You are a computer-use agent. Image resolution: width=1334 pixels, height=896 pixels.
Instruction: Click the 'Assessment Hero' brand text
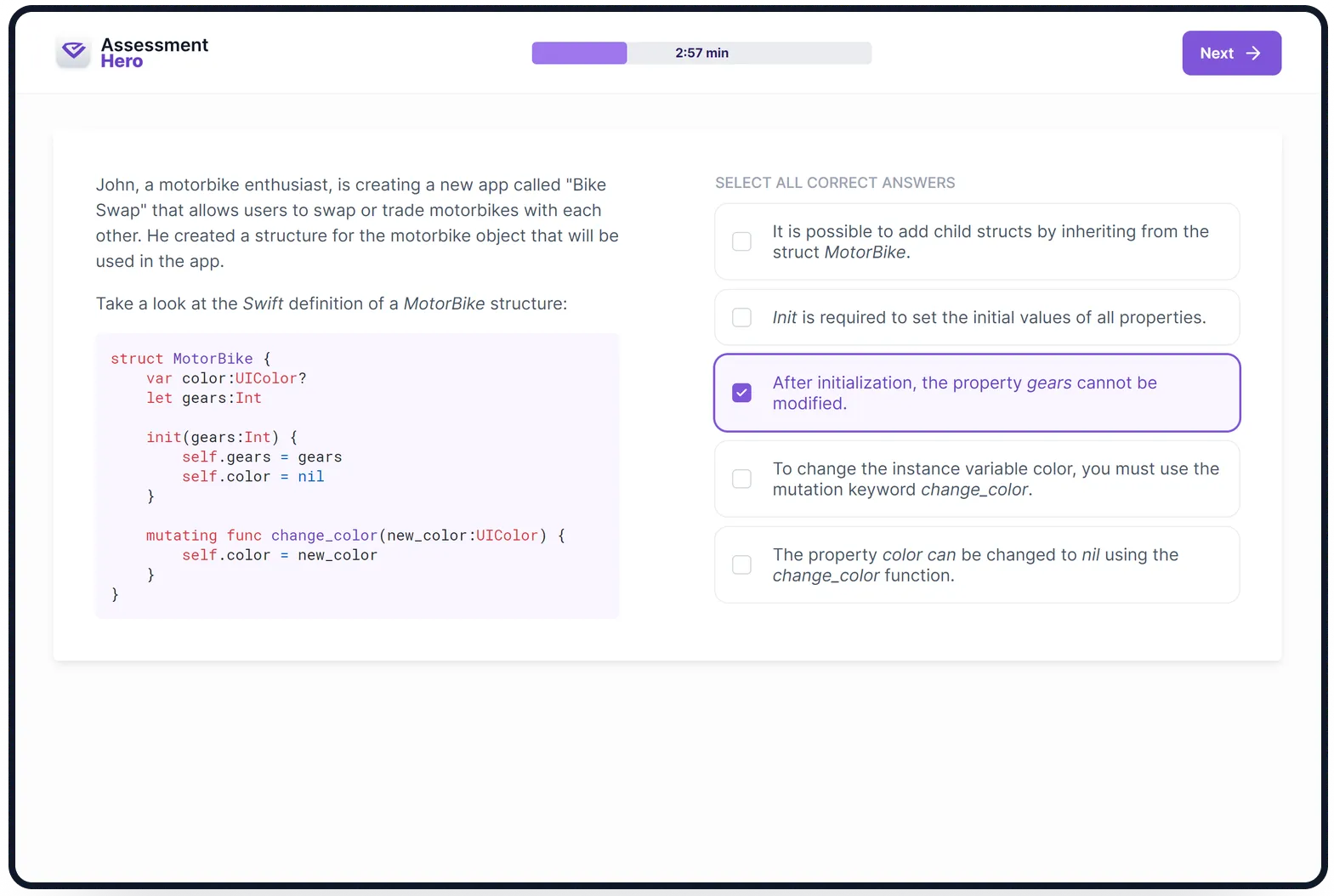tap(154, 53)
